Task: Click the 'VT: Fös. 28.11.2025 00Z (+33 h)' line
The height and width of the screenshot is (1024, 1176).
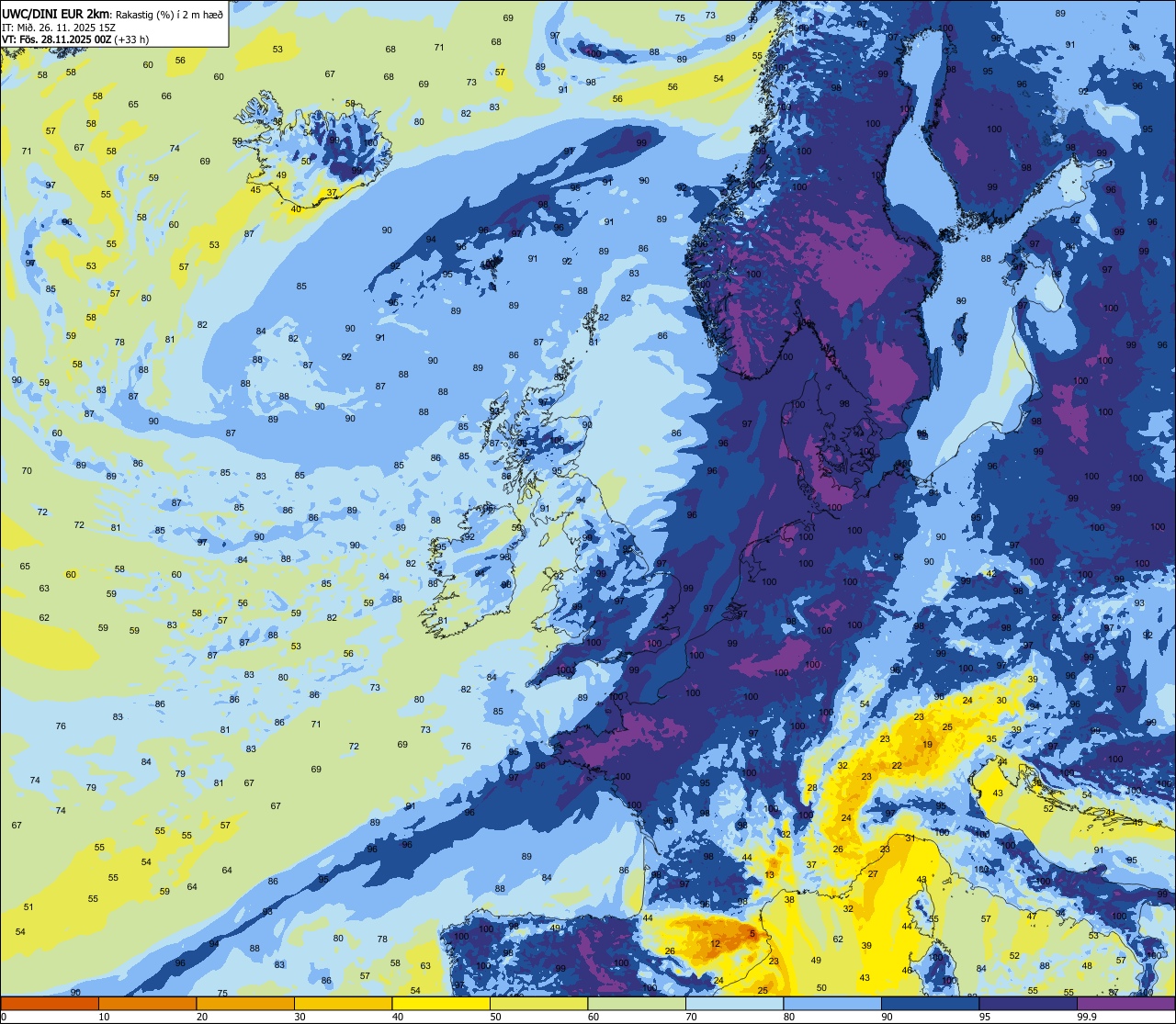Action: (75, 39)
